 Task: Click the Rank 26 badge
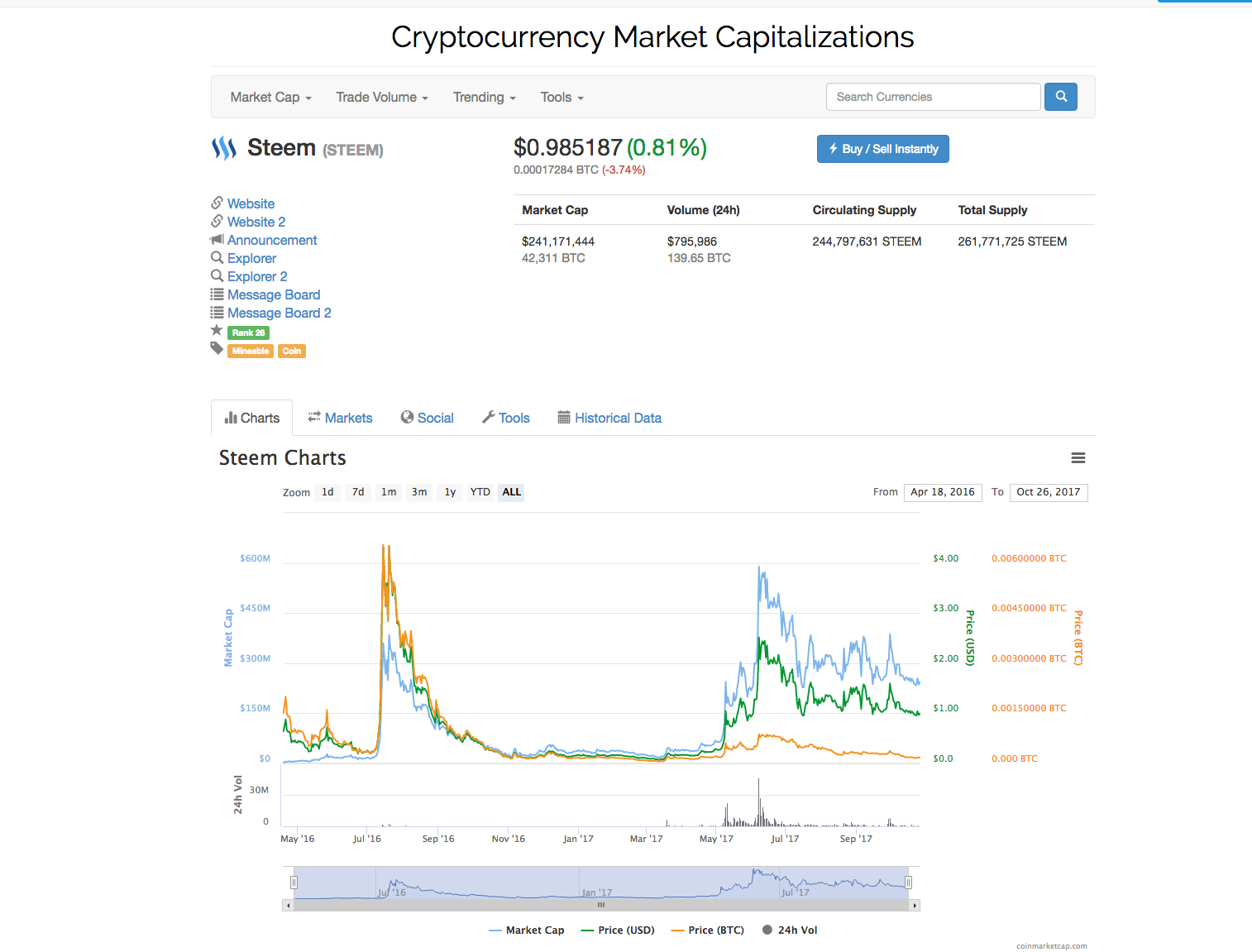(248, 332)
